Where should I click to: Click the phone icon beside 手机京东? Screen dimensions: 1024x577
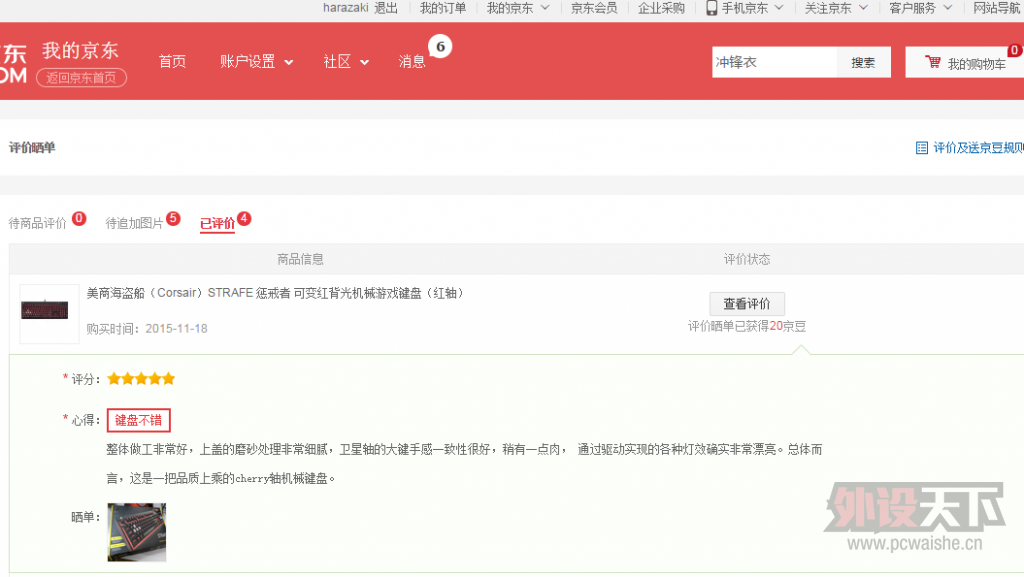712,8
